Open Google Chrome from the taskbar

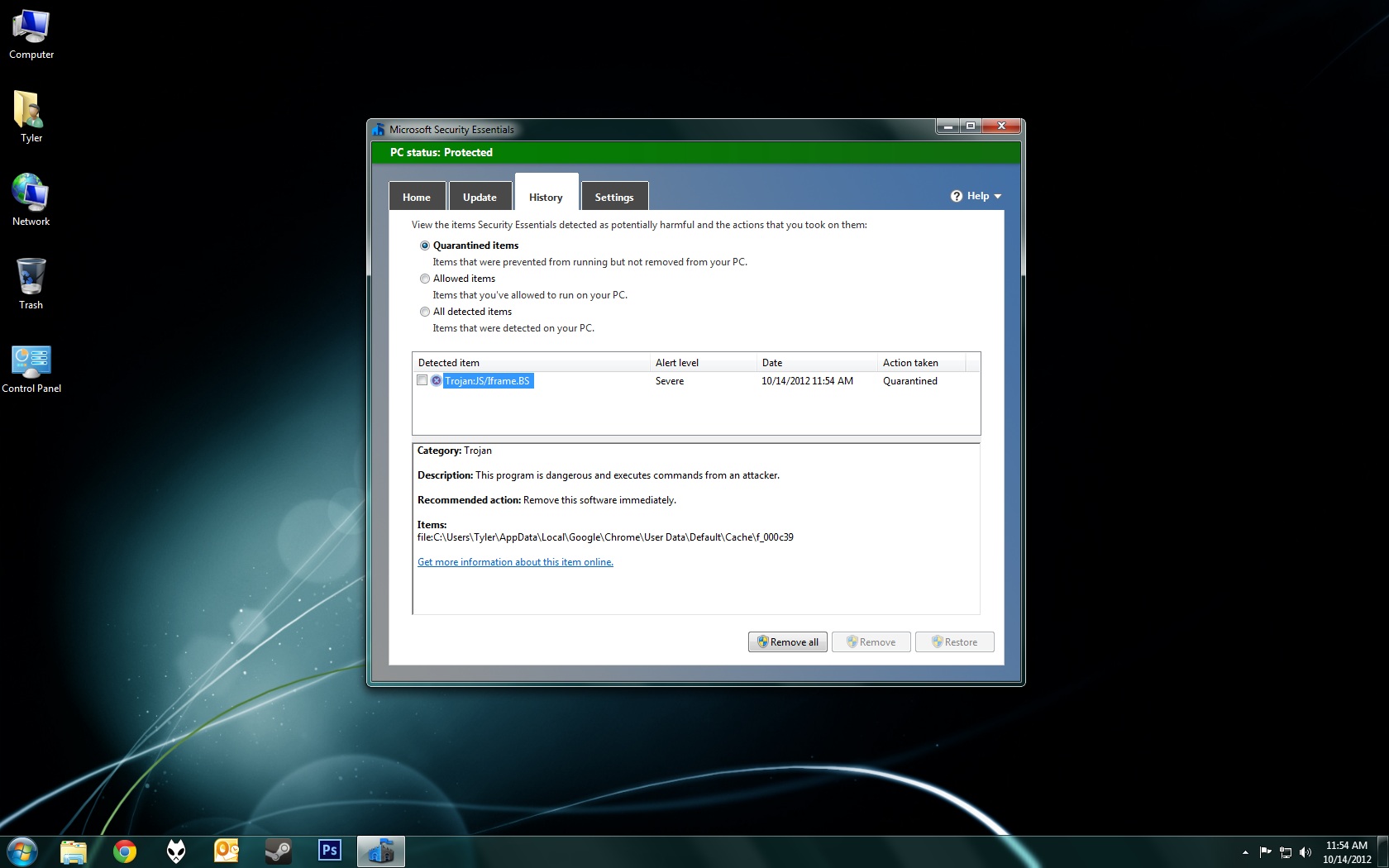tap(125, 851)
